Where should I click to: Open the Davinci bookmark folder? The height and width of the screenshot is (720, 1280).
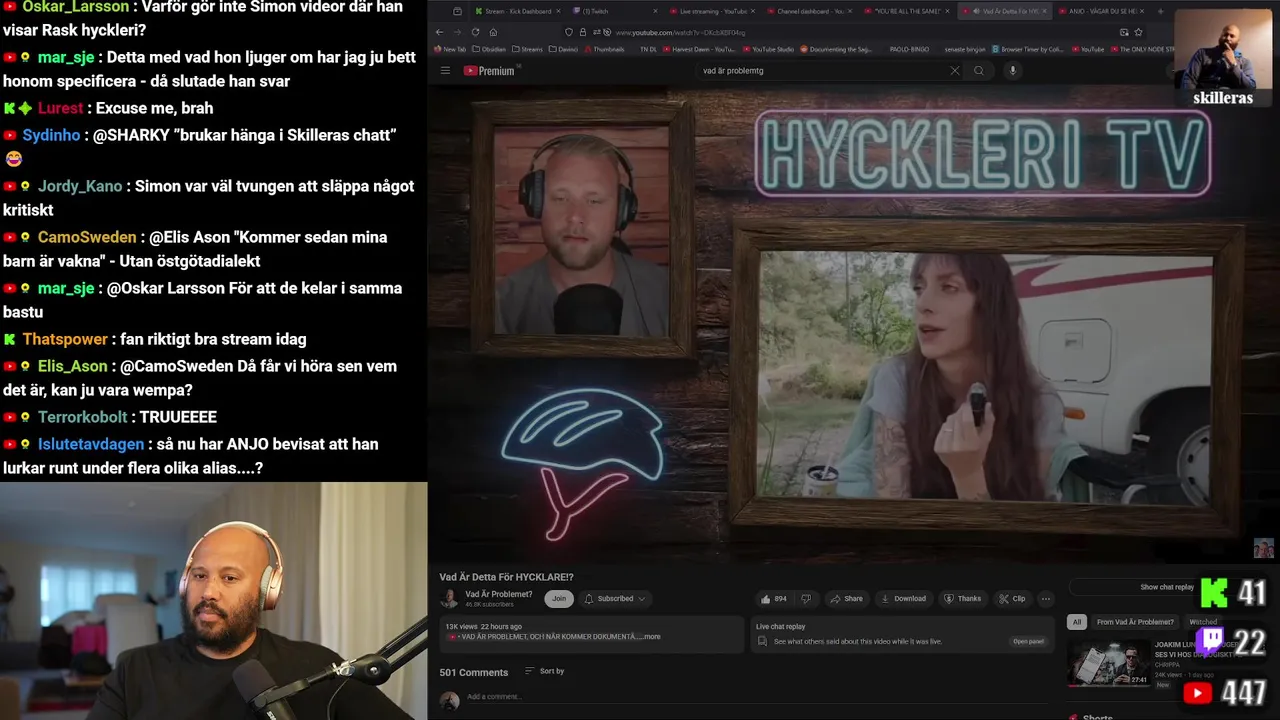click(x=562, y=49)
